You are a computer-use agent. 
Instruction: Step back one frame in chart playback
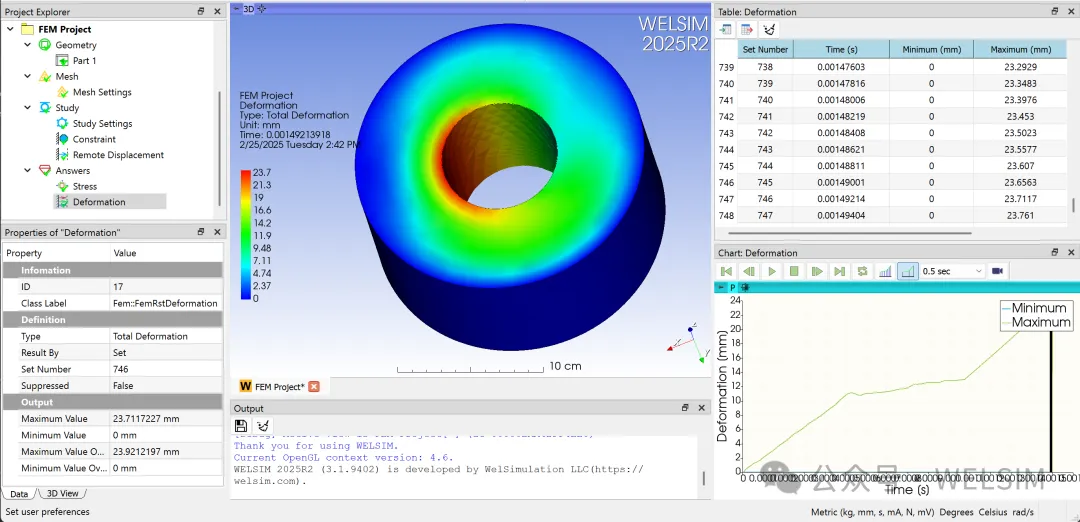749,271
